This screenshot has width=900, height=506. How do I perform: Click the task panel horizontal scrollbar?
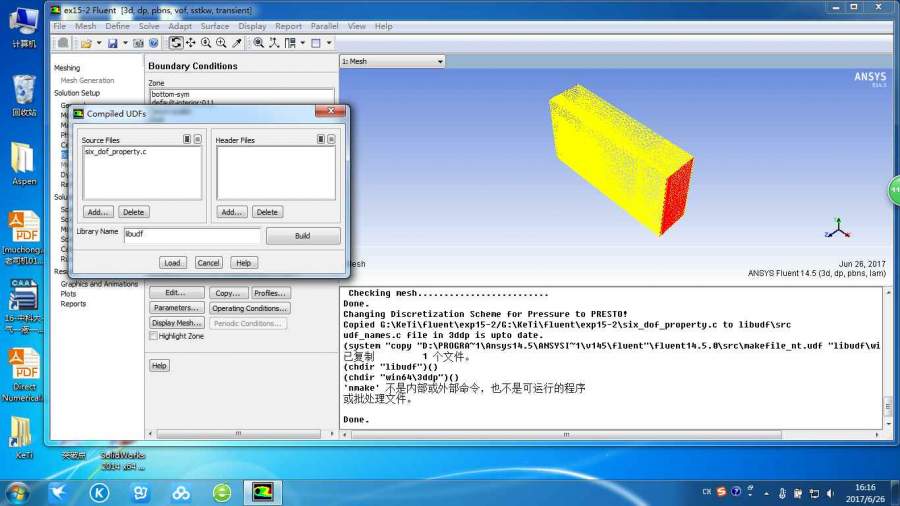coord(240,434)
